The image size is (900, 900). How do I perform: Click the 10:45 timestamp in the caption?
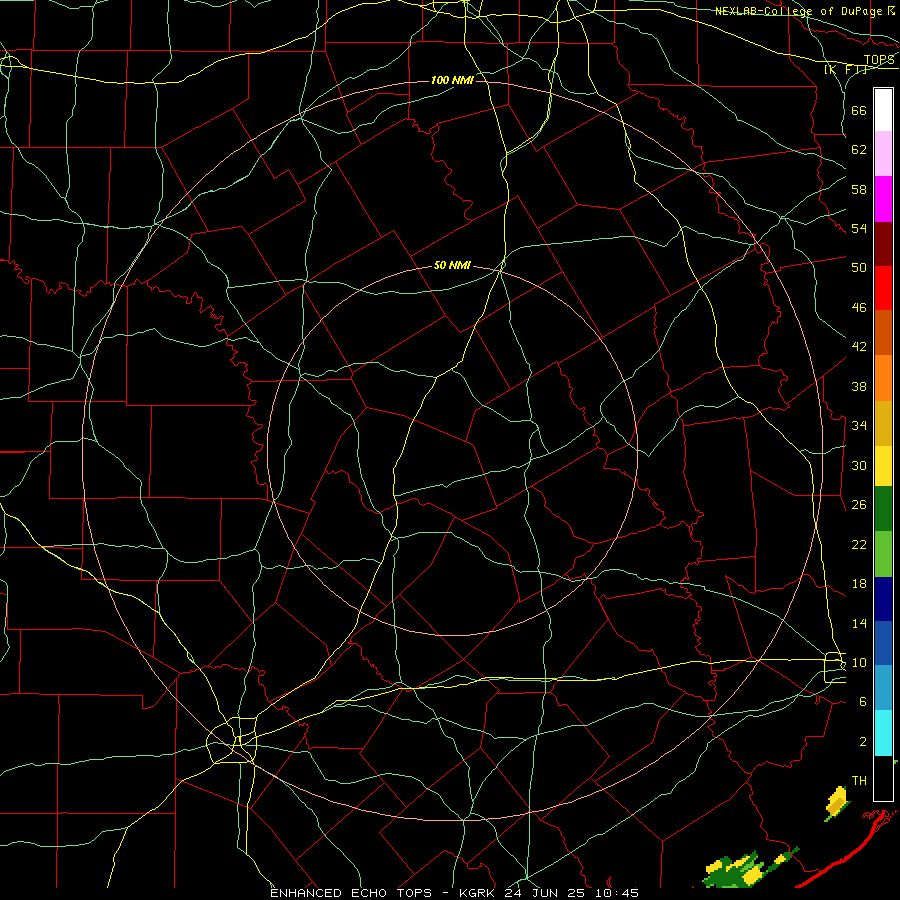tap(618, 893)
